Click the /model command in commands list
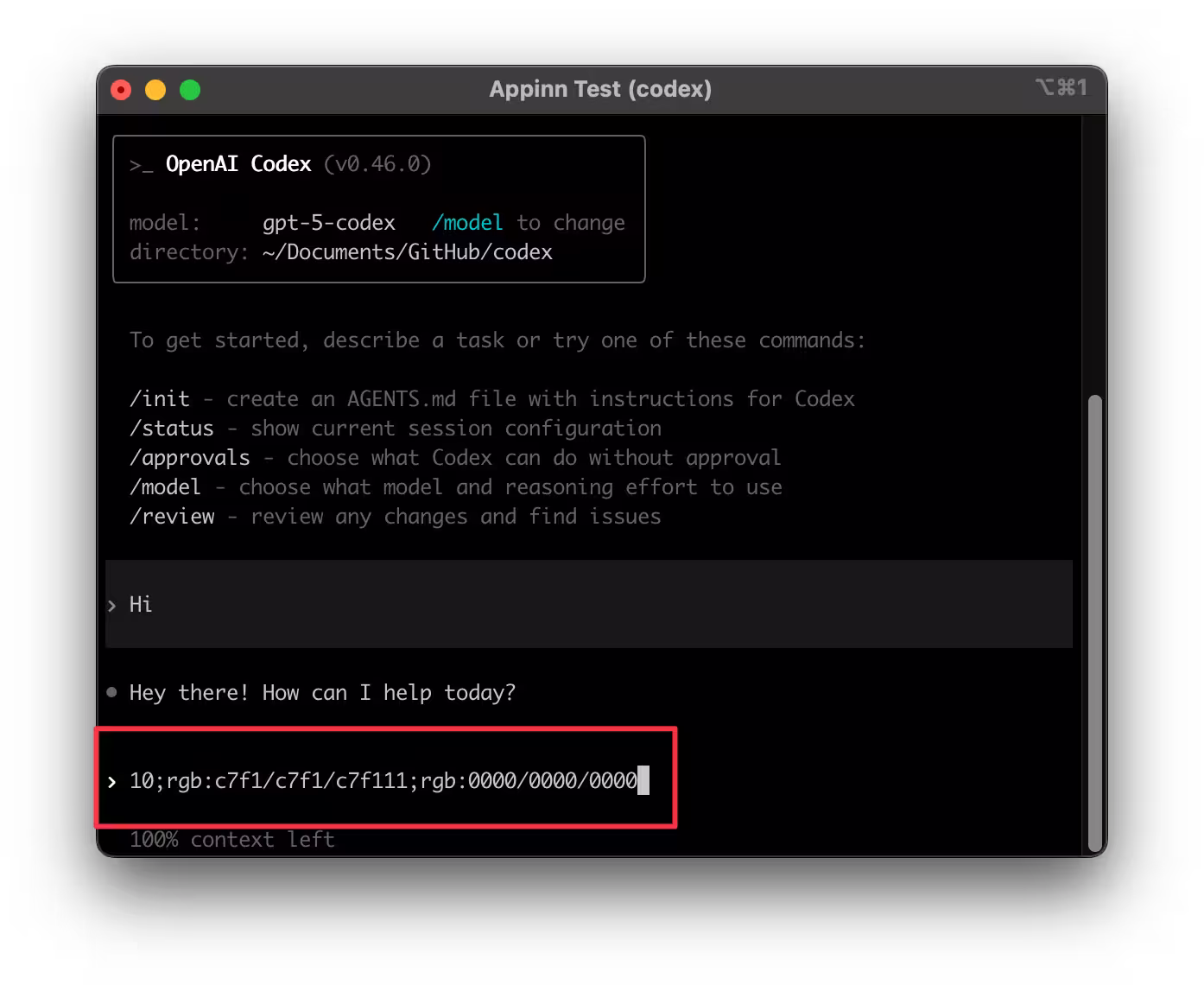Screen dimensions: 1204x985 pyautogui.click(x=165, y=487)
